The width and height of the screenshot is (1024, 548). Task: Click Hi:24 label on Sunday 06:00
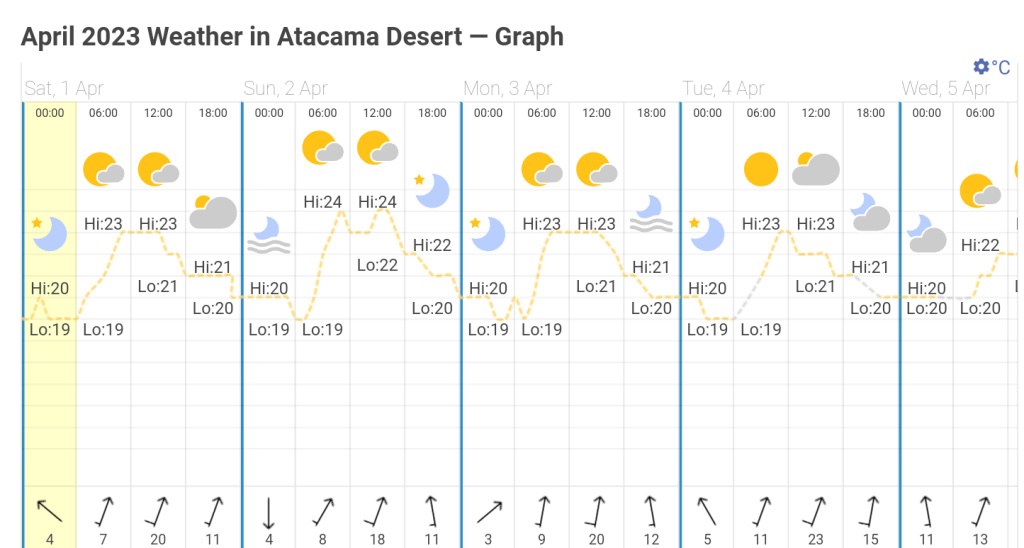[x=323, y=202]
